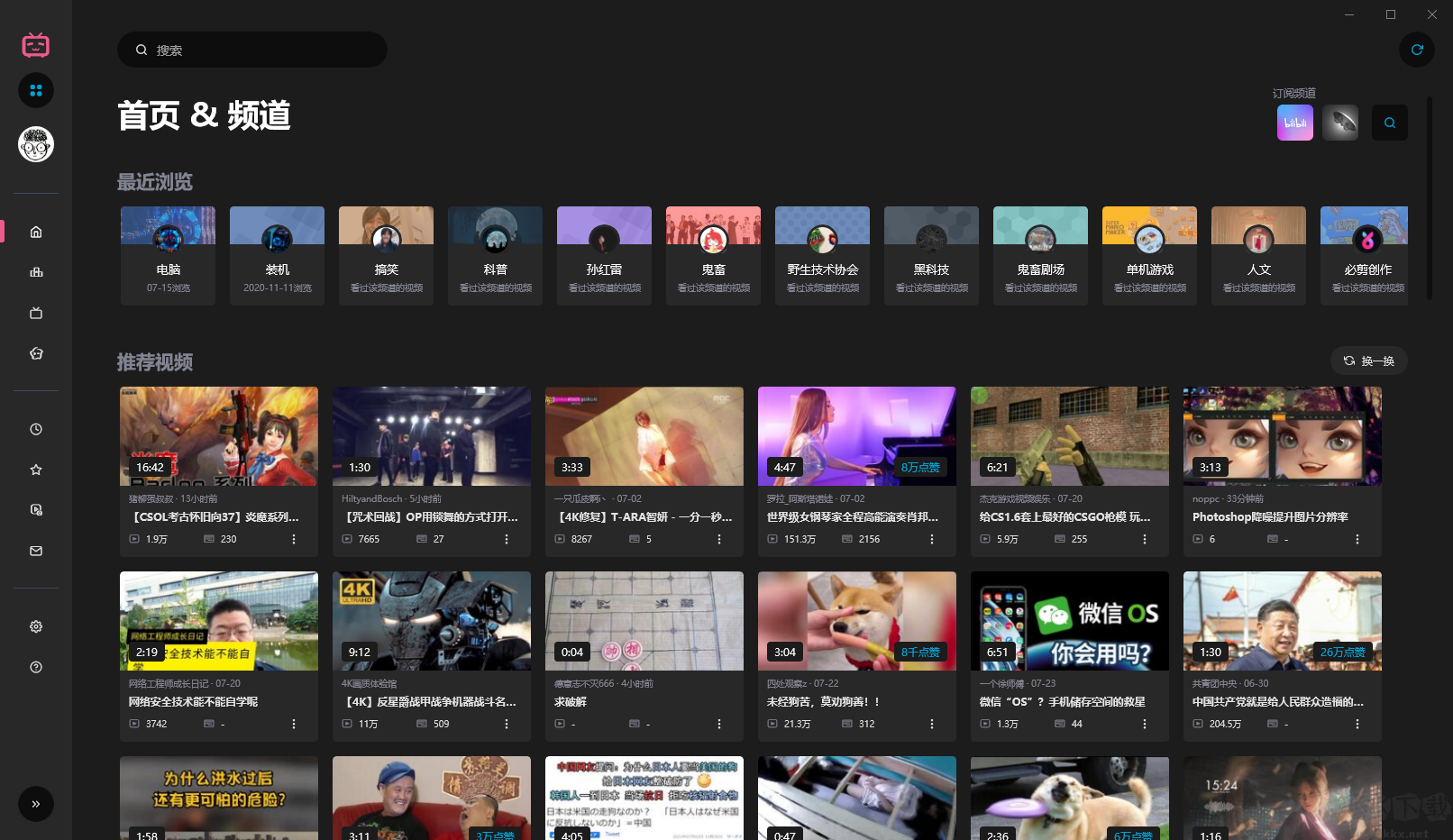The height and width of the screenshot is (840, 1453).
Task: Open more options for Photoshop降噪 video
Action: tap(1357, 539)
